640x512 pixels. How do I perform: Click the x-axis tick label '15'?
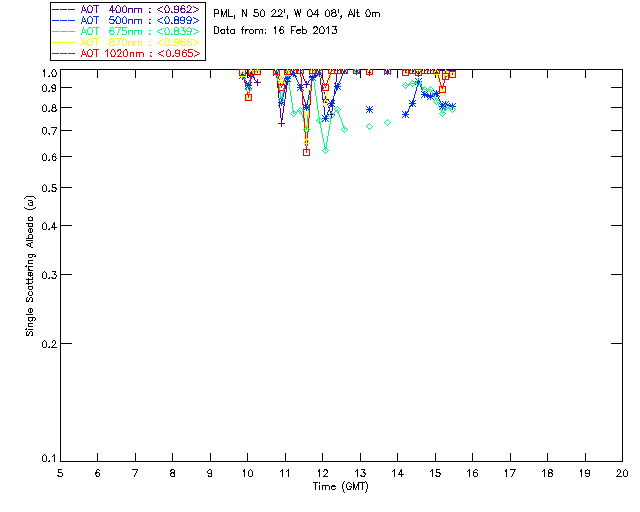click(x=435, y=473)
